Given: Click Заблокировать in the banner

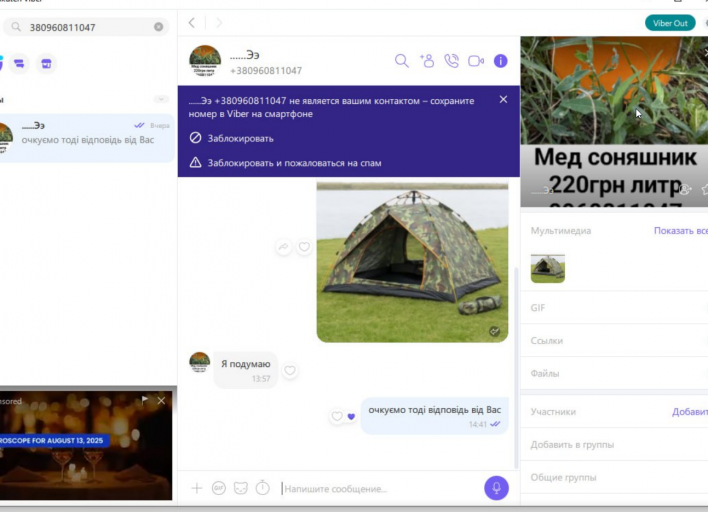Looking at the screenshot, I should click(x=232, y=138).
